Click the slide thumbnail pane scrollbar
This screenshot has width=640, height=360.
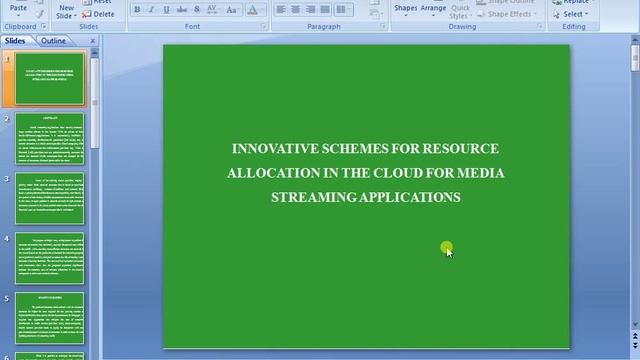click(x=95, y=103)
